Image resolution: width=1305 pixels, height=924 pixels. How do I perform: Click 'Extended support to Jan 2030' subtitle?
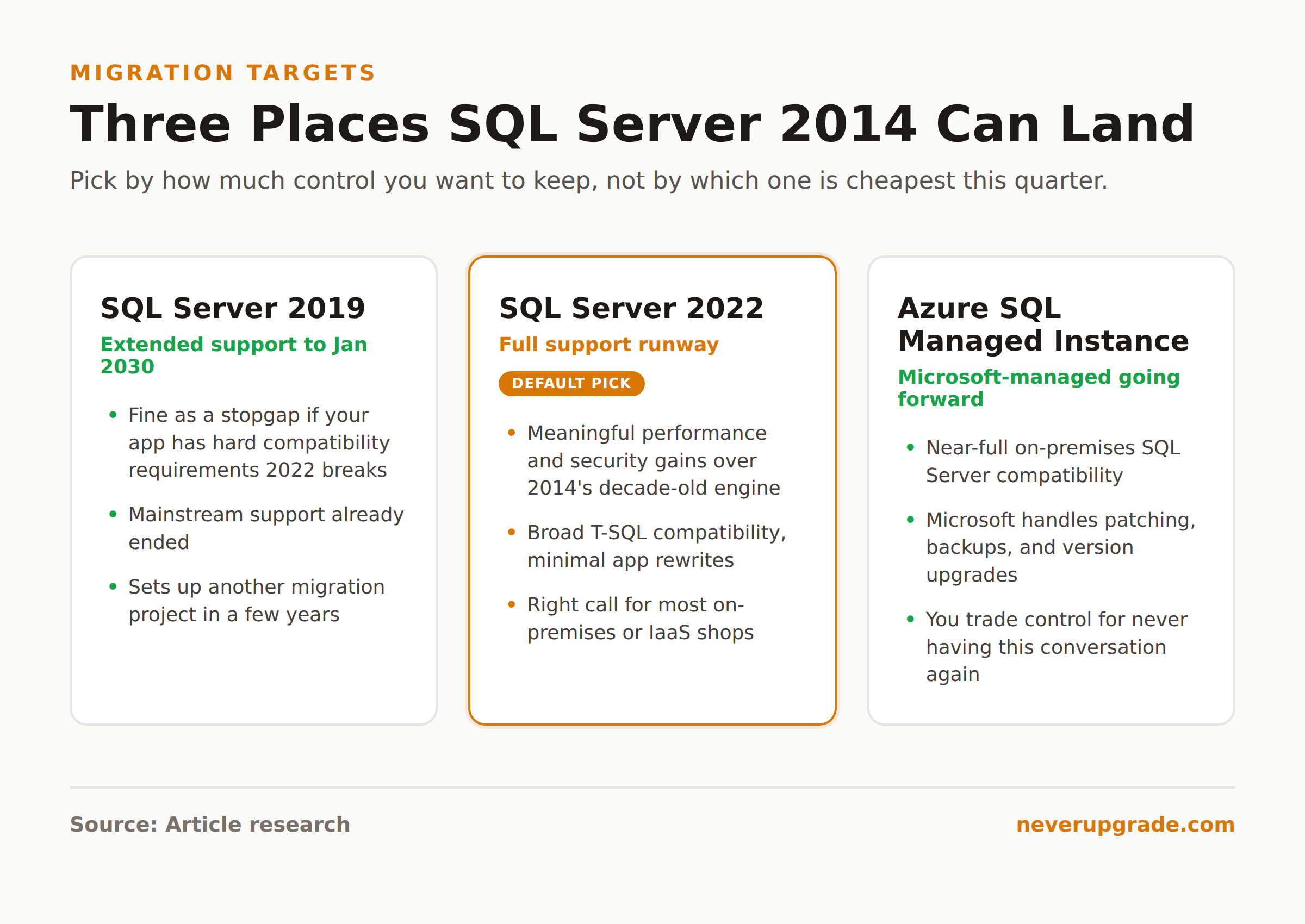coord(234,355)
